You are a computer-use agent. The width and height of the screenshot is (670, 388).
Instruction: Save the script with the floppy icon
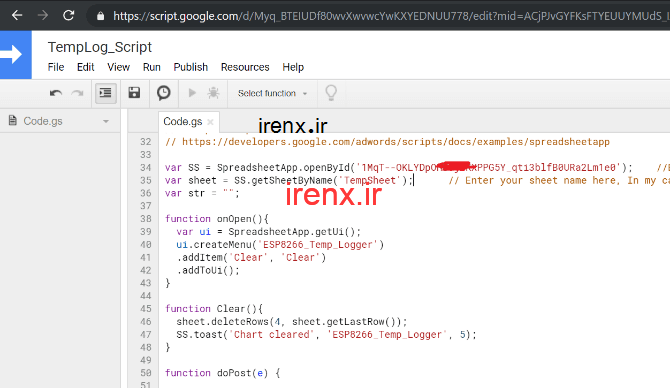134,93
